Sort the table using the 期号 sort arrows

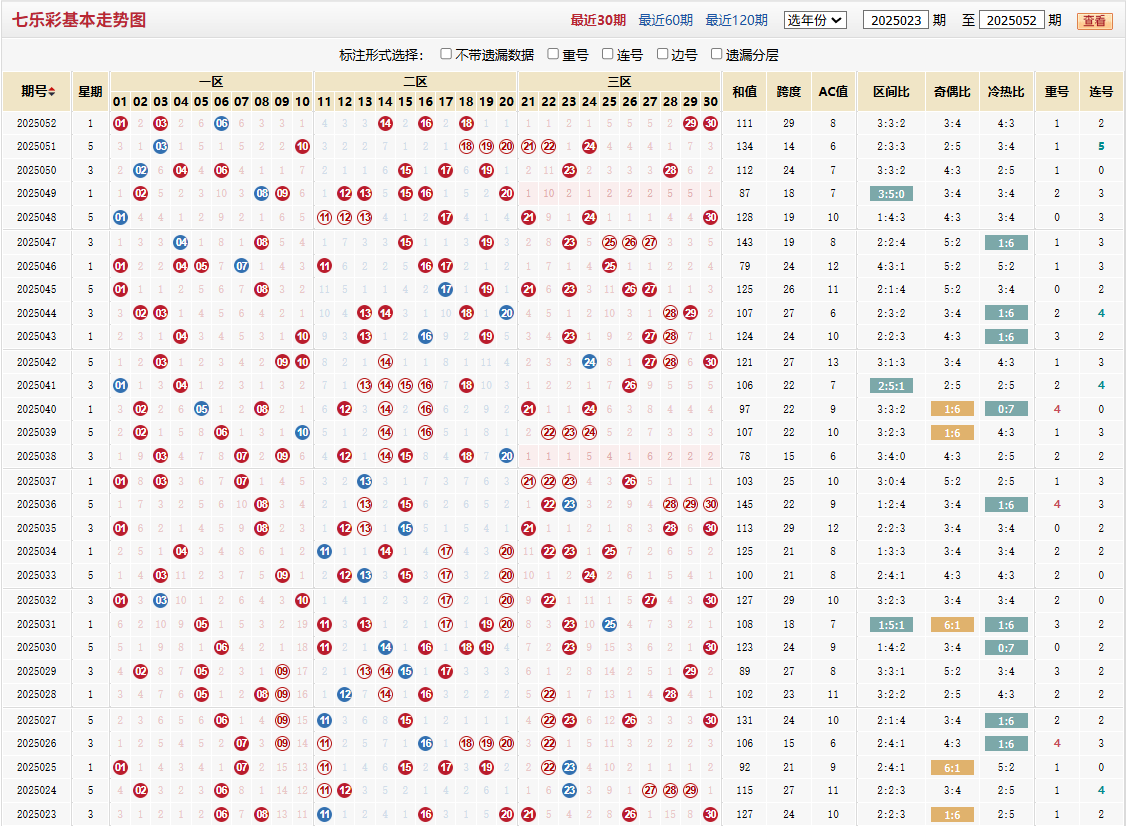[52, 92]
